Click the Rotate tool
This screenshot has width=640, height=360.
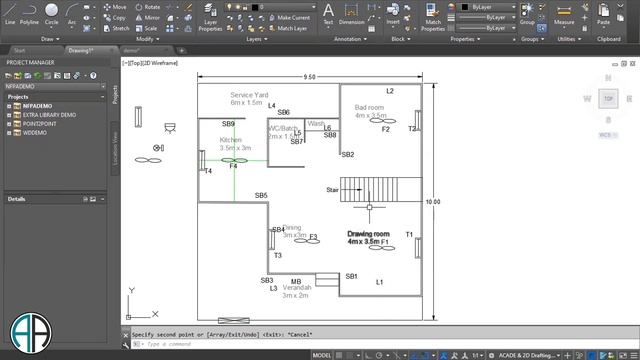tap(148, 7)
